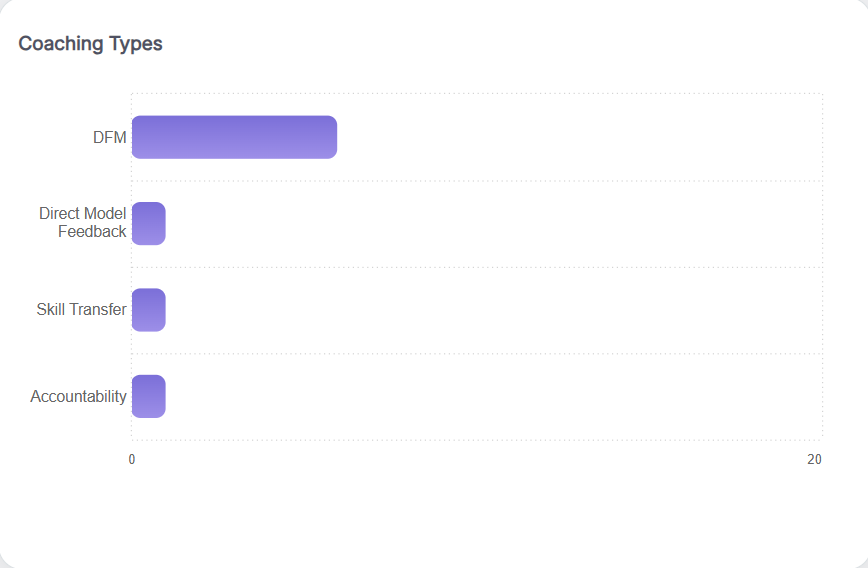Select the DFM bar in chart
The image size is (868, 568).
tap(234, 137)
